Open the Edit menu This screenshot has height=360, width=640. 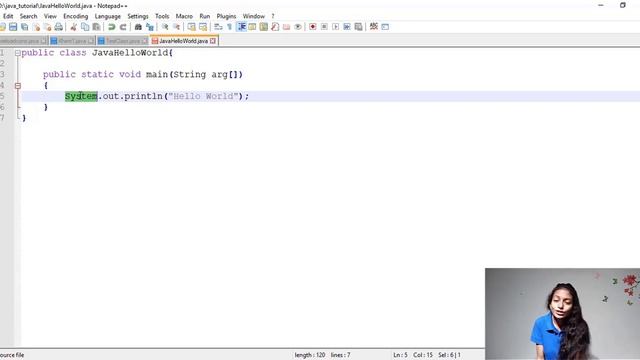tap(8, 16)
